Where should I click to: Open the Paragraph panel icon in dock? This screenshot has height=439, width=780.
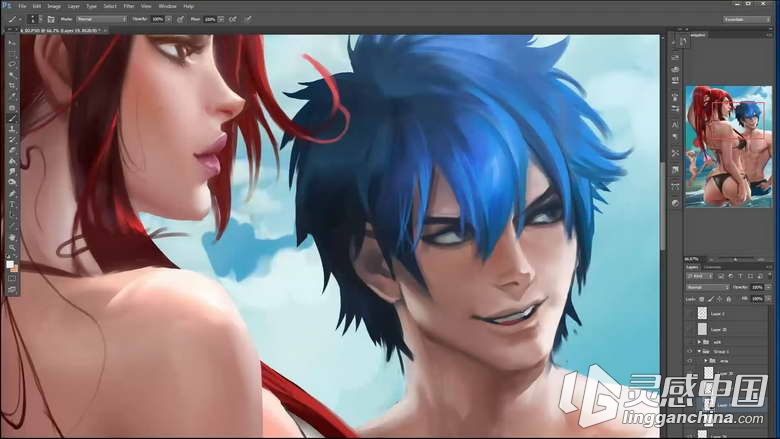click(675, 136)
